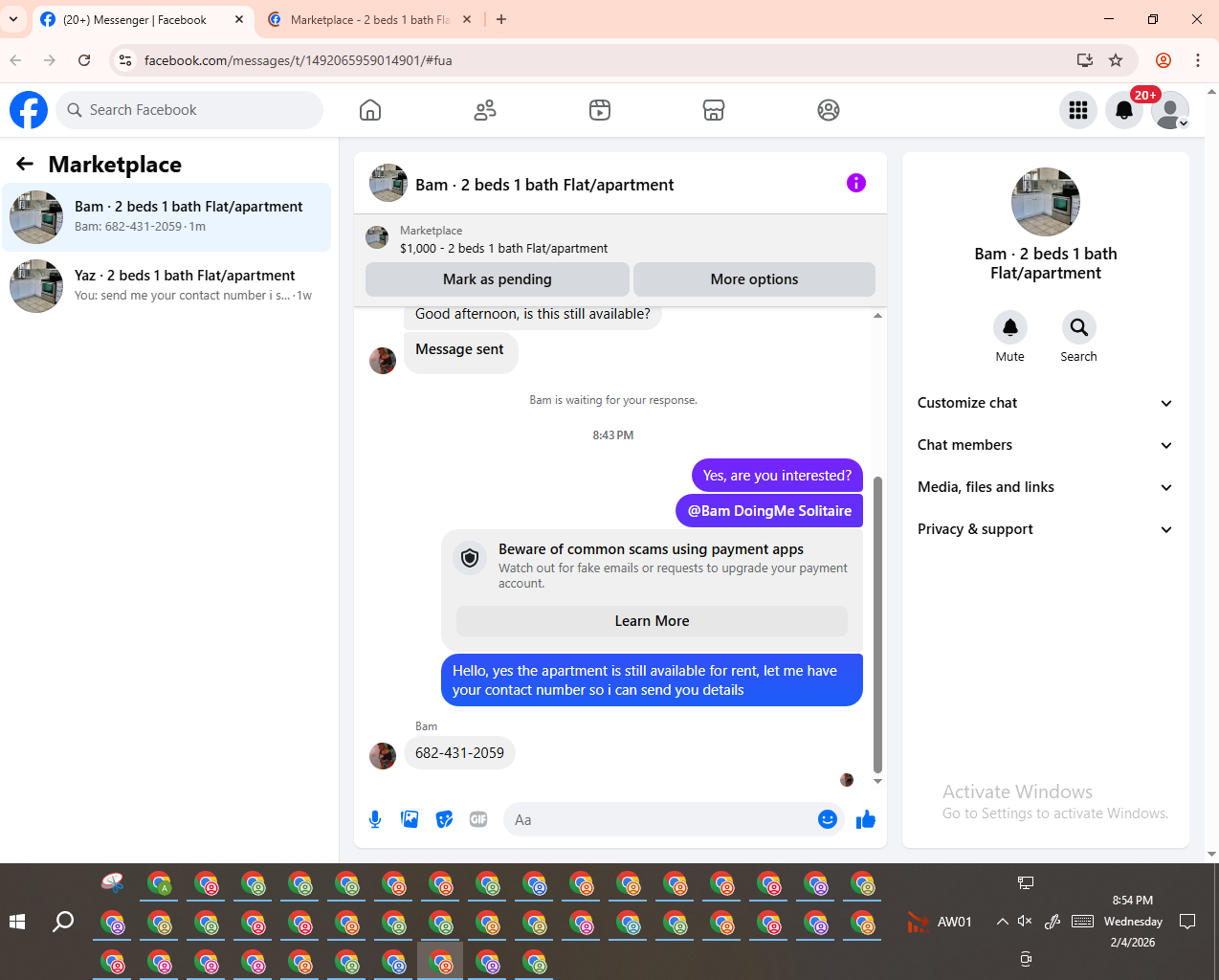
Task: Open the Yaz conversation in the list
Action: [x=167, y=286]
